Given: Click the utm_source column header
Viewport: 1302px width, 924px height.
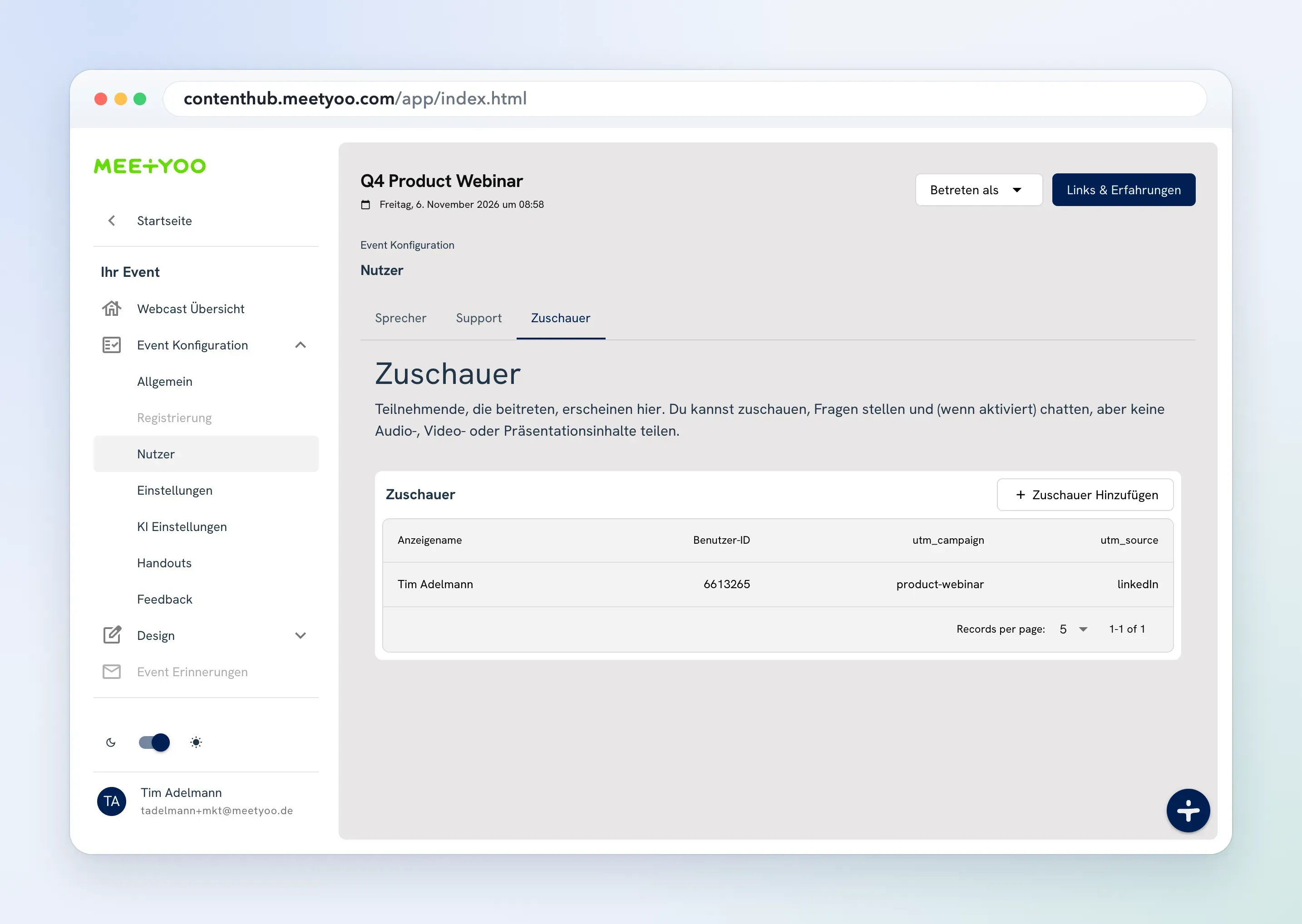Looking at the screenshot, I should point(1129,540).
